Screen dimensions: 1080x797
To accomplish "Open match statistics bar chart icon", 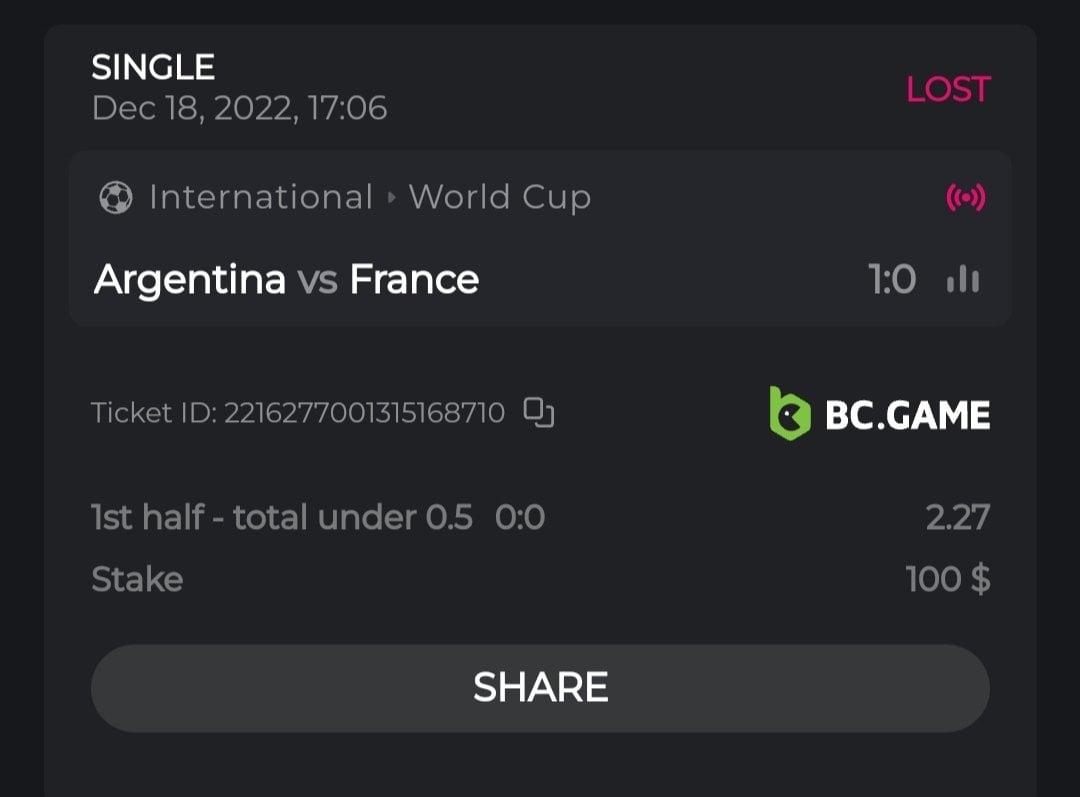I will [x=963, y=280].
